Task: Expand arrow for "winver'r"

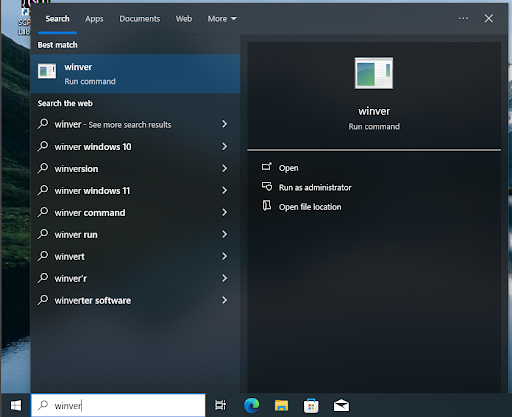Action: (x=225, y=278)
